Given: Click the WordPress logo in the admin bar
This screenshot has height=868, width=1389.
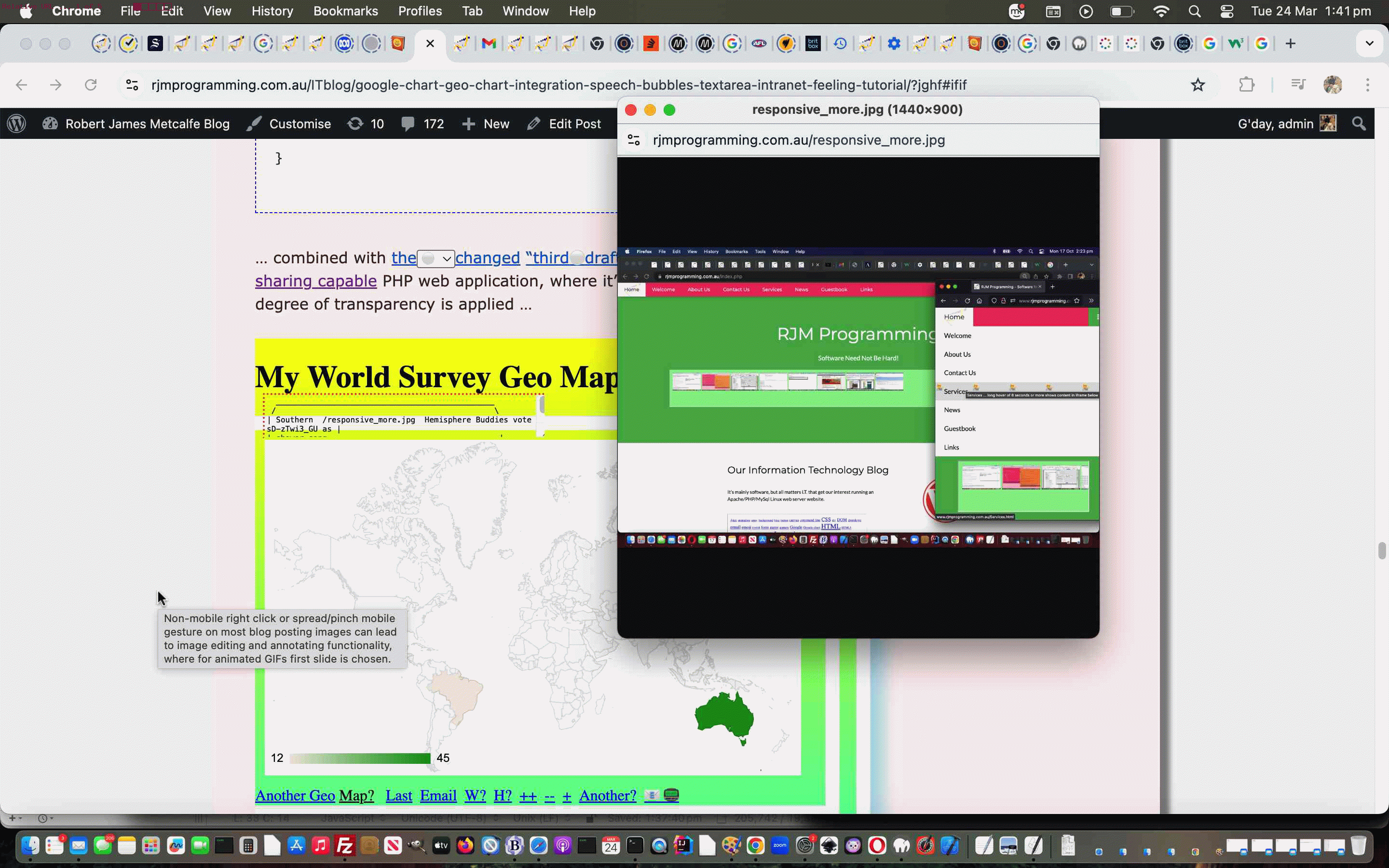Looking at the screenshot, I should click(17, 123).
